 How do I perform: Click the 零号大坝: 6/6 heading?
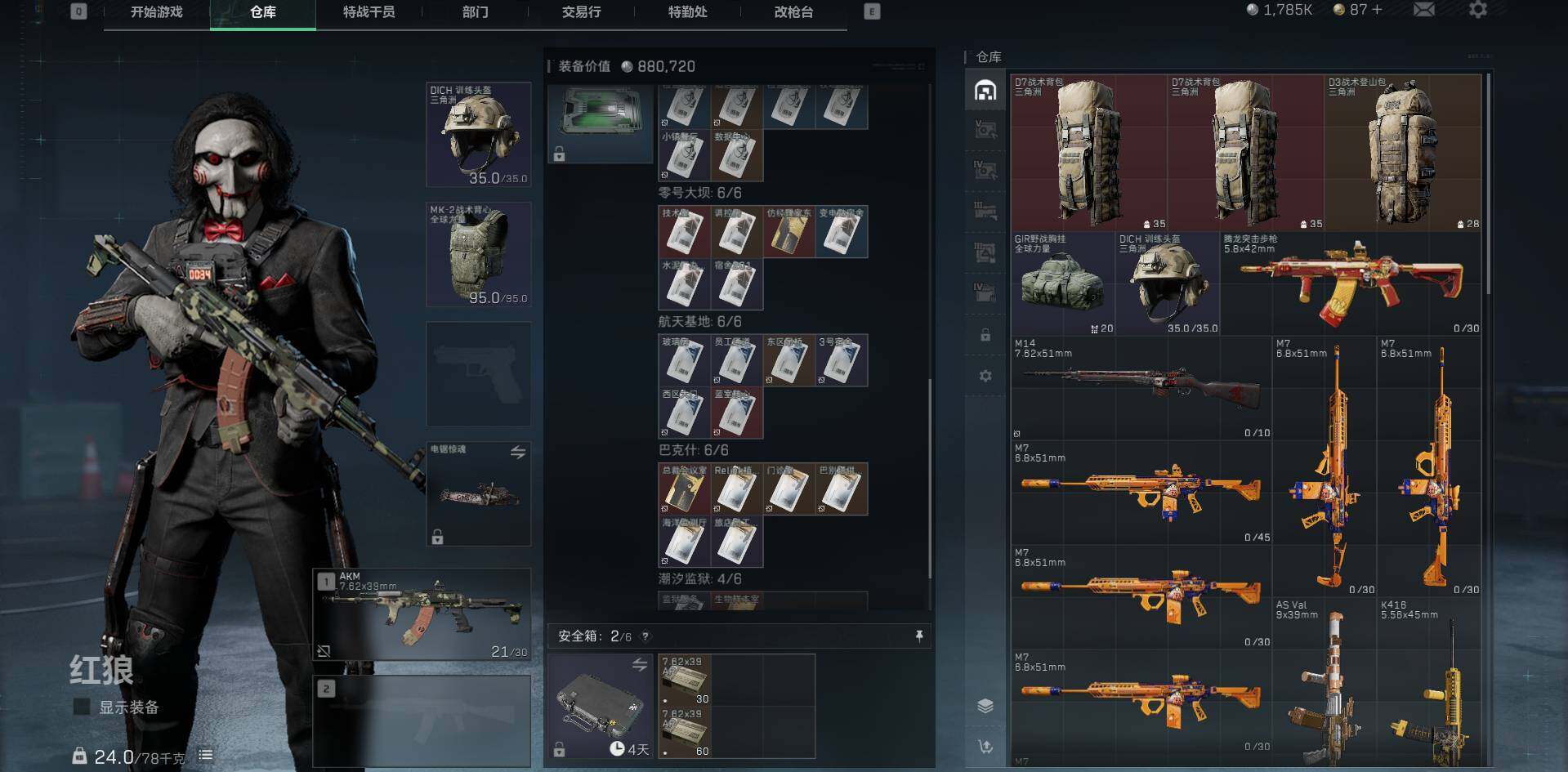click(700, 193)
